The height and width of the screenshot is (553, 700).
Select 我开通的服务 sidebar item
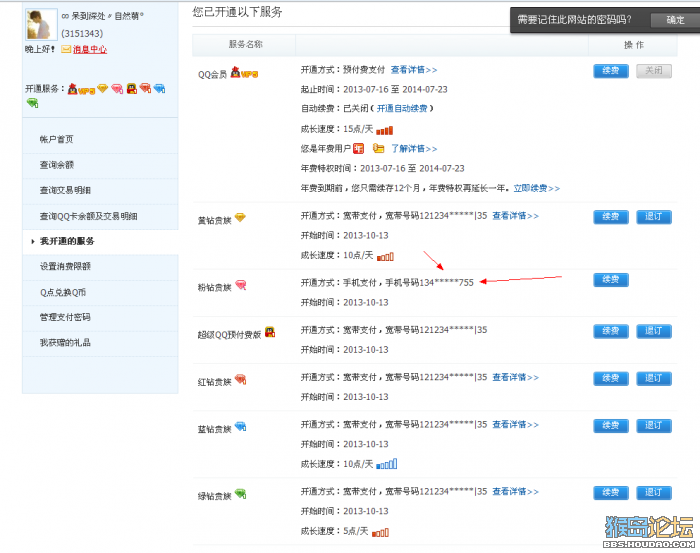[x=67, y=241]
